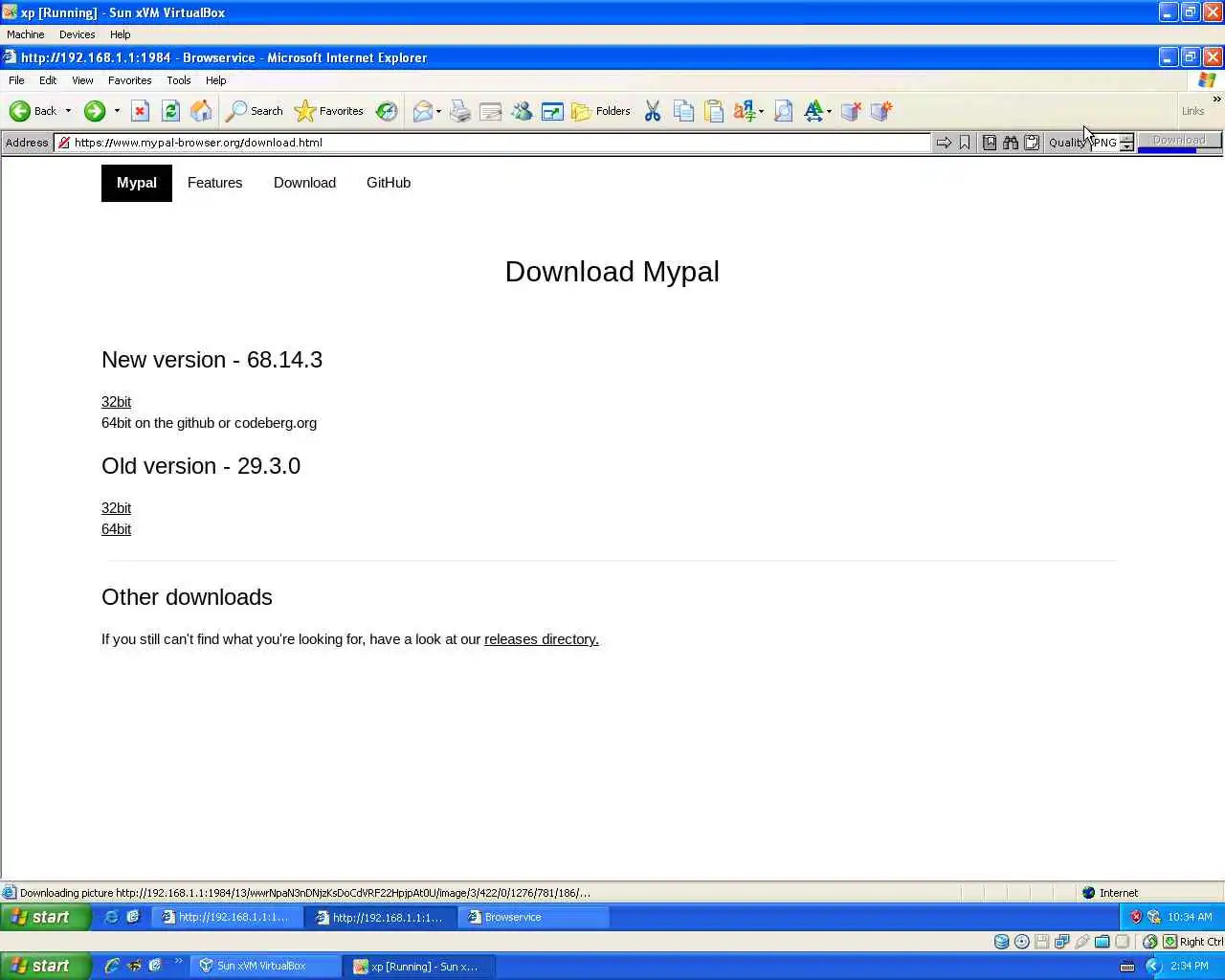Open the Search pane in the toolbar

[x=255, y=111]
